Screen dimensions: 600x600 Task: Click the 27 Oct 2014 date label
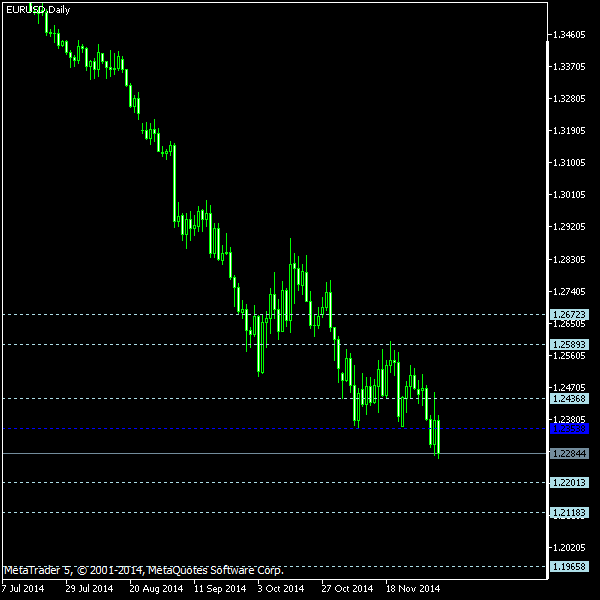point(347,589)
